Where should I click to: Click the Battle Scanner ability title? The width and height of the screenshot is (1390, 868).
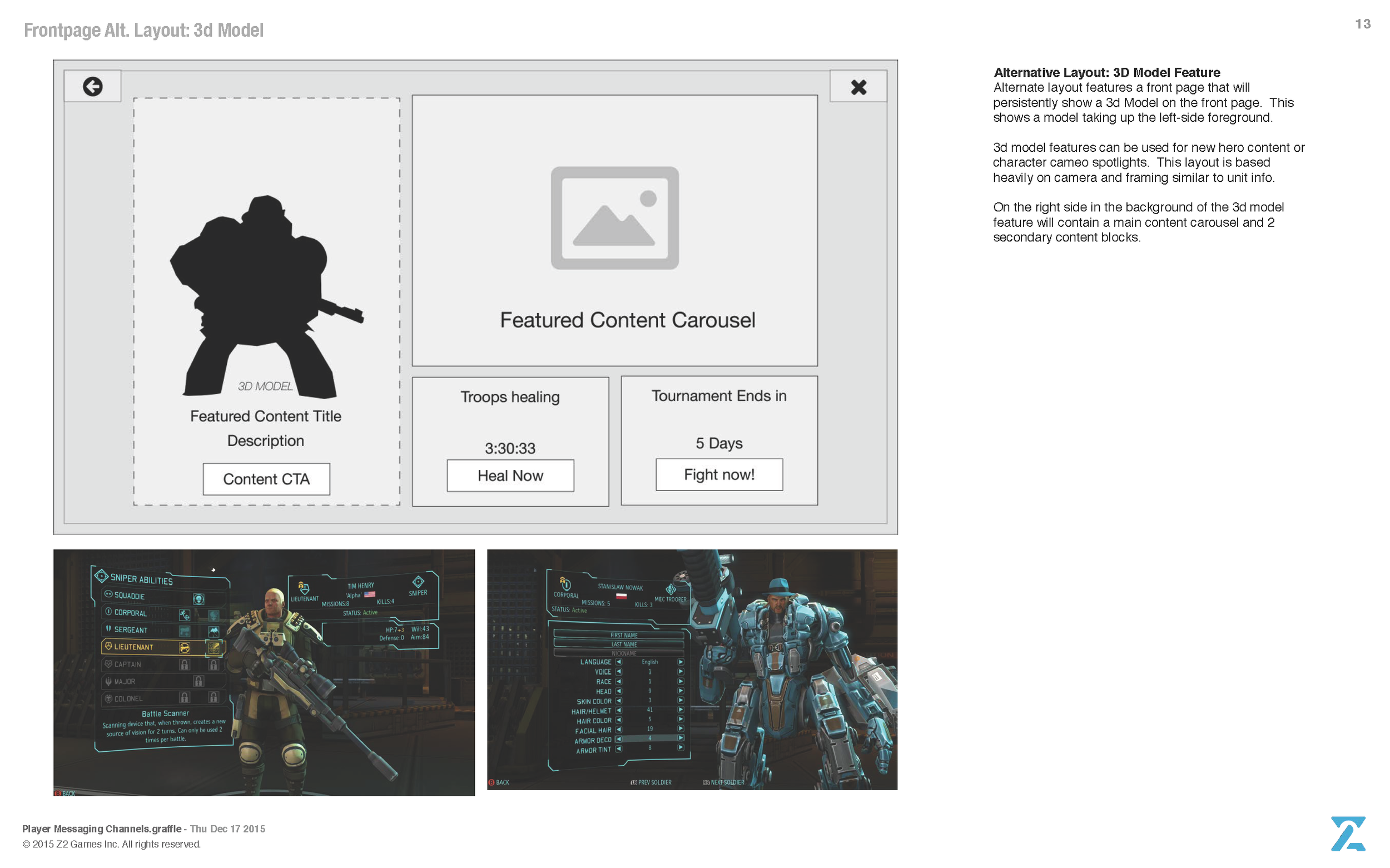[x=165, y=713]
